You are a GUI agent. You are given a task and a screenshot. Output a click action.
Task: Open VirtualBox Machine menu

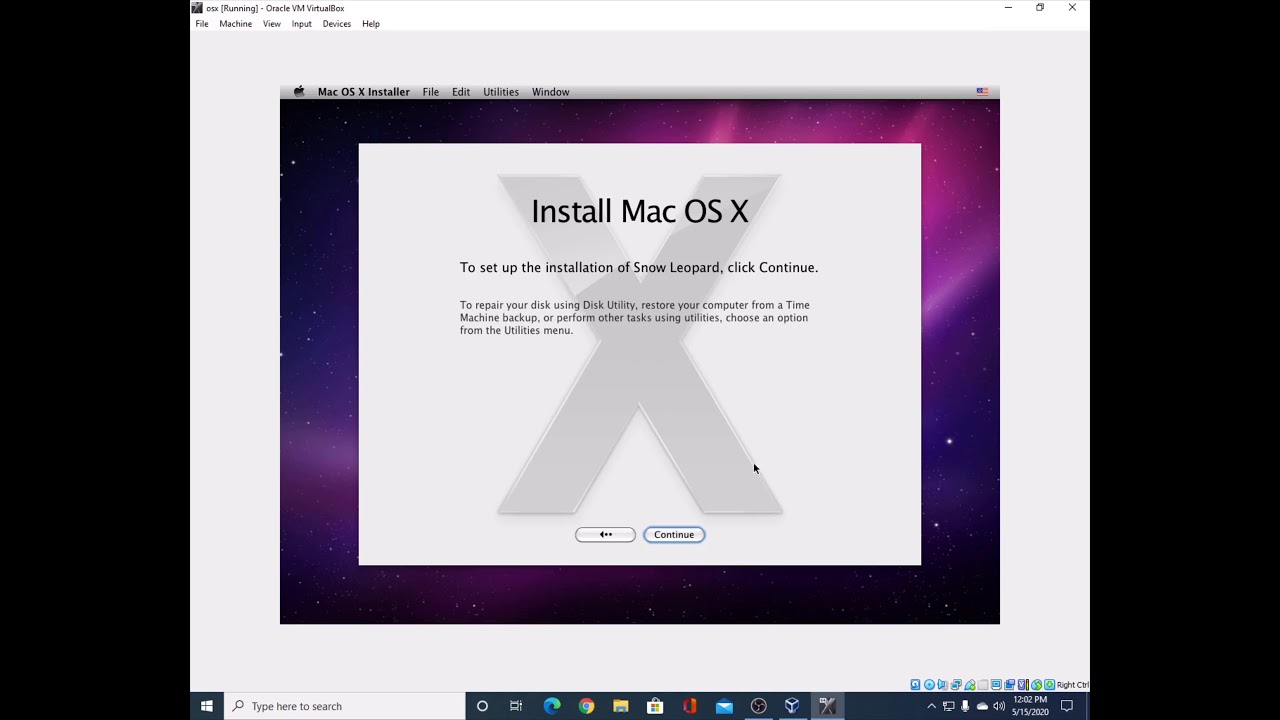(x=235, y=24)
